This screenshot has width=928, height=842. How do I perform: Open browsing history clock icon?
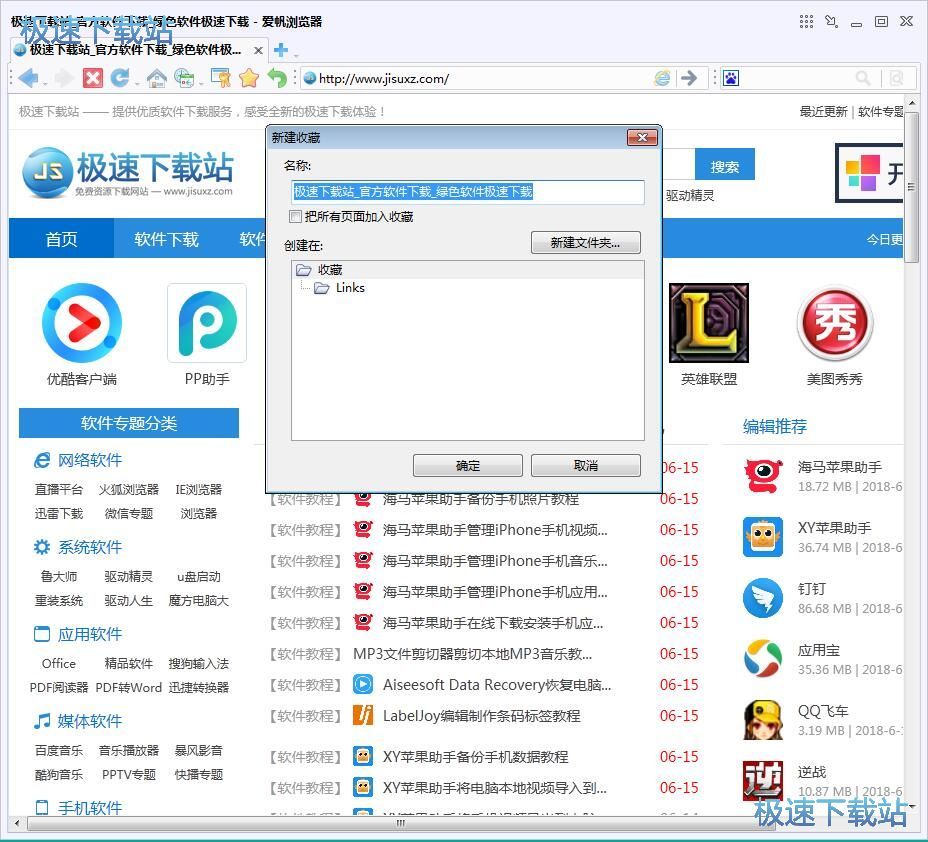(184, 78)
